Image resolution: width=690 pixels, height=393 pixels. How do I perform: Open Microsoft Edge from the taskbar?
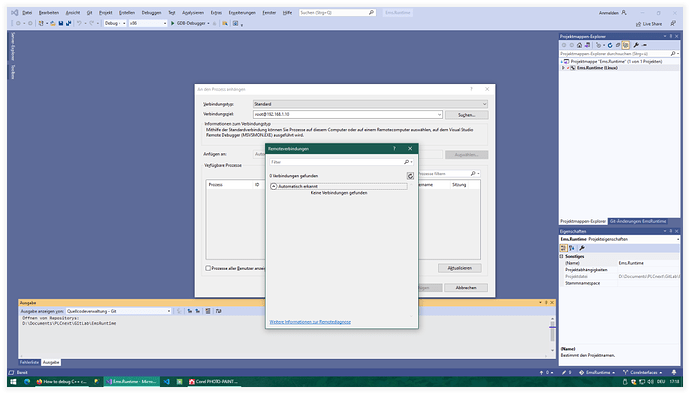point(27,382)
